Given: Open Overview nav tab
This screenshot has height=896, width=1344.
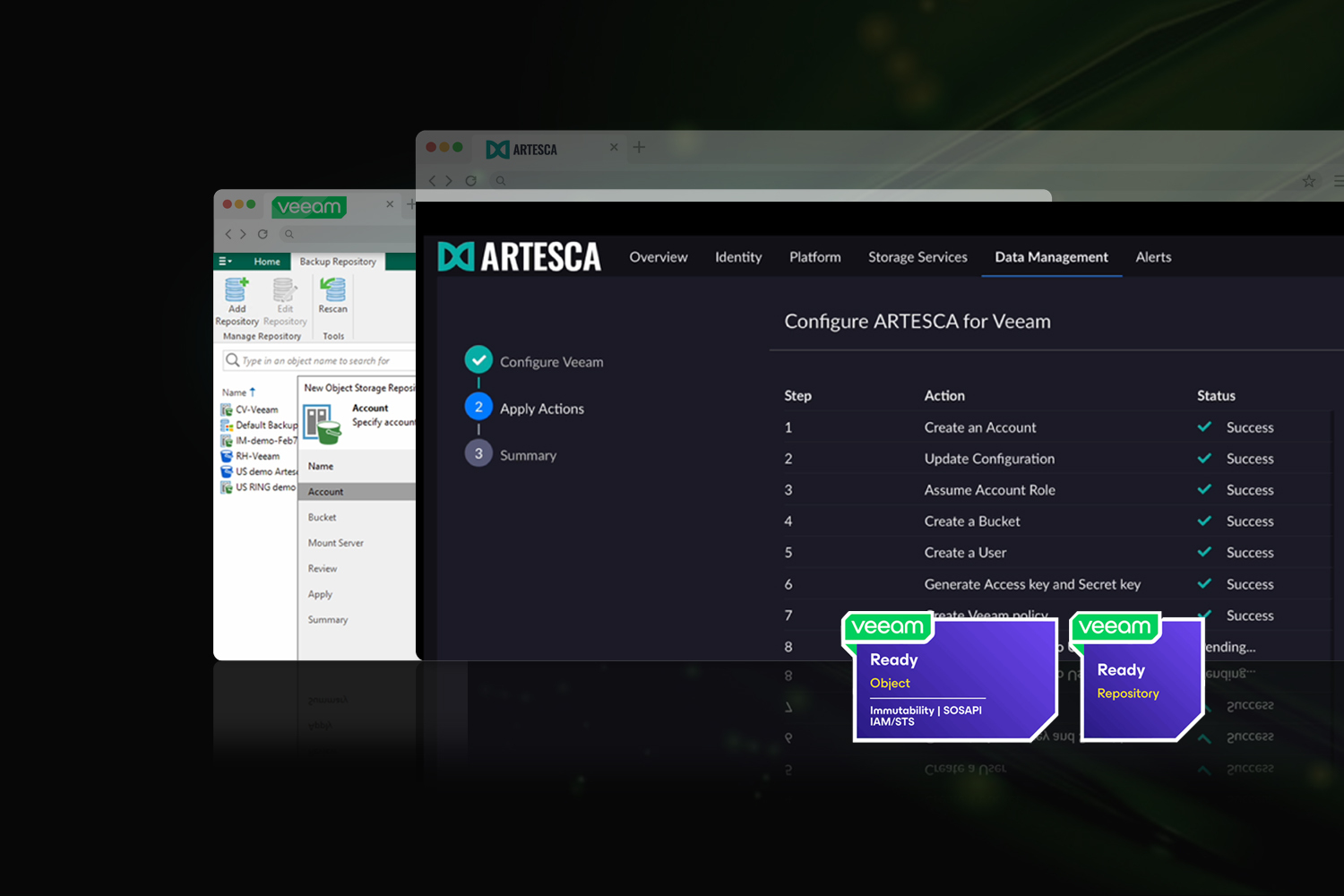Looking at the screenshot, I should (659, 257).
